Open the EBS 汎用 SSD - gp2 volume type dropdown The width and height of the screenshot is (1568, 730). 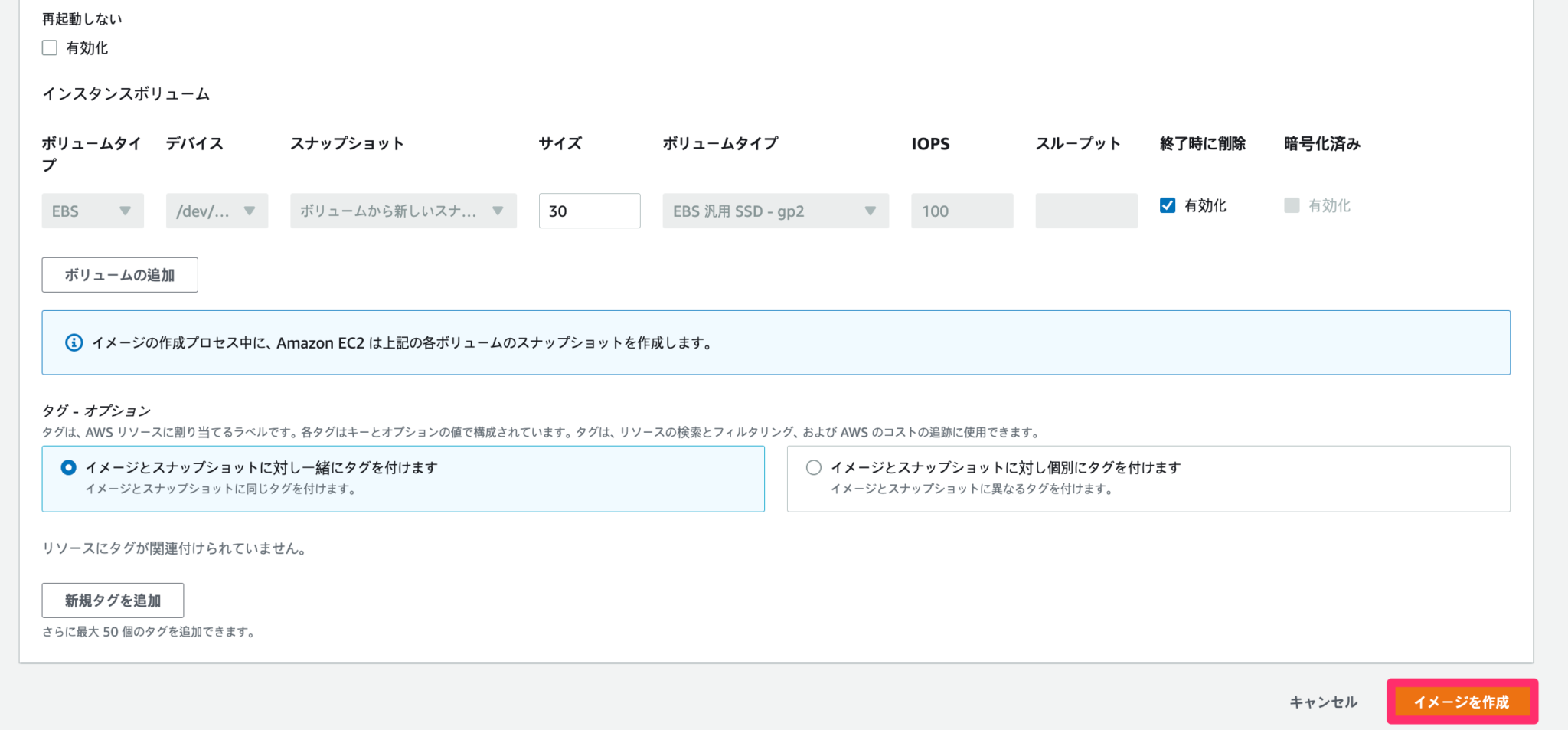[x=775, y=211]
